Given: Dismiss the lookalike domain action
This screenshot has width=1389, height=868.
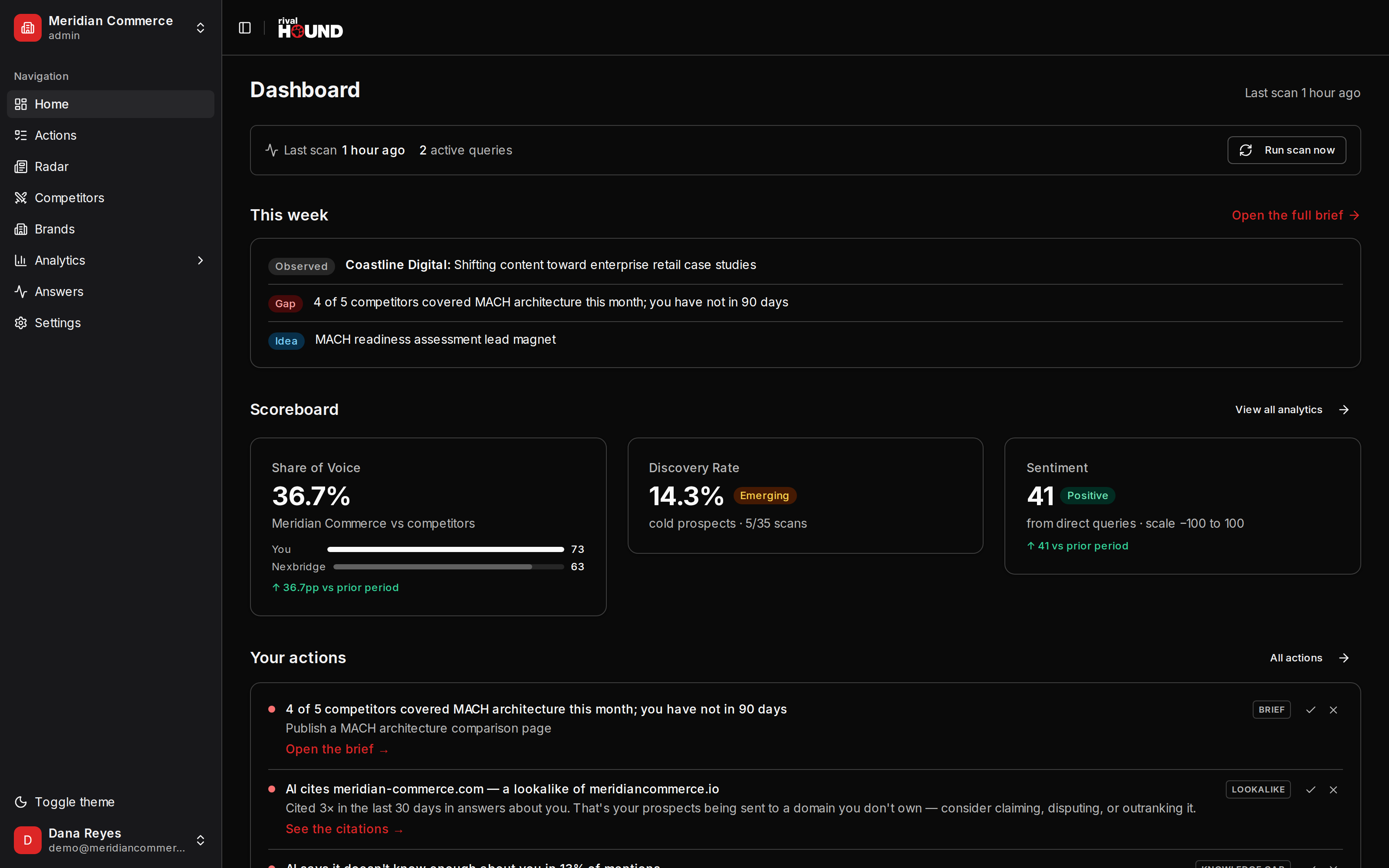Looking at the screenshot, I should pos(1333,789).
